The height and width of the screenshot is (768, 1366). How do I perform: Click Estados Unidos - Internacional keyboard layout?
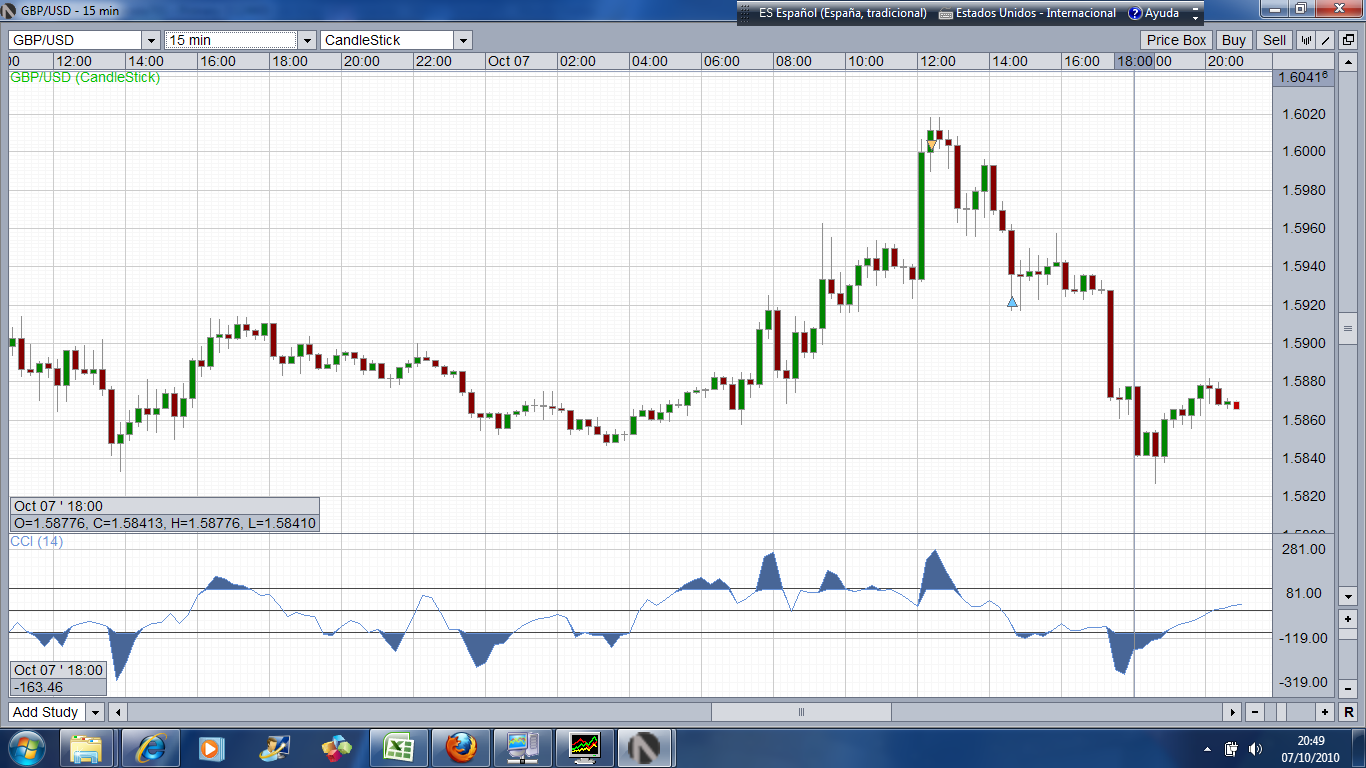pos(1027,13)
